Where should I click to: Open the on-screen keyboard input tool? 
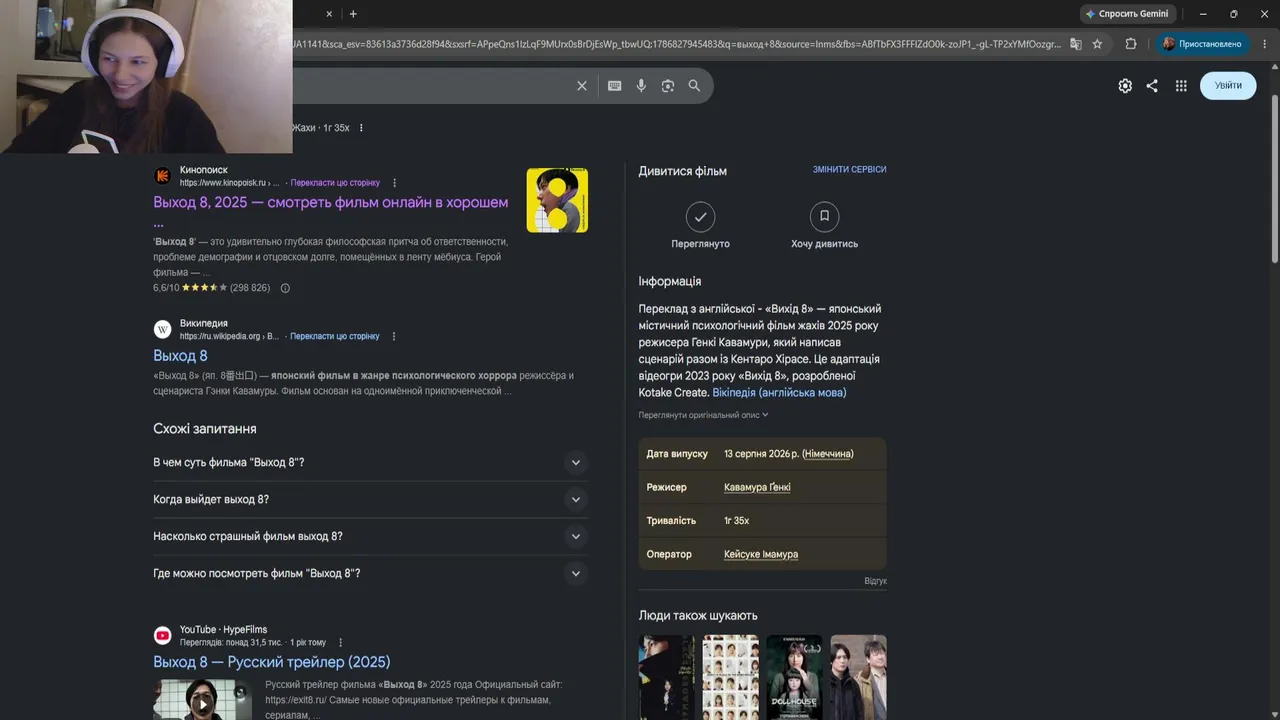[x=615, y=86]
